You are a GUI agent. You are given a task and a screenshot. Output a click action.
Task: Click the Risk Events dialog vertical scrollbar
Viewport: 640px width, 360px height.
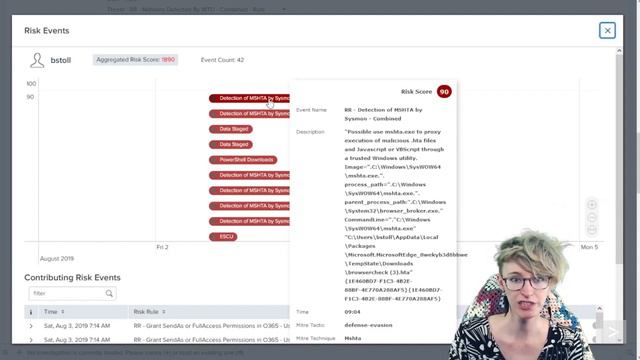point(619,159)
